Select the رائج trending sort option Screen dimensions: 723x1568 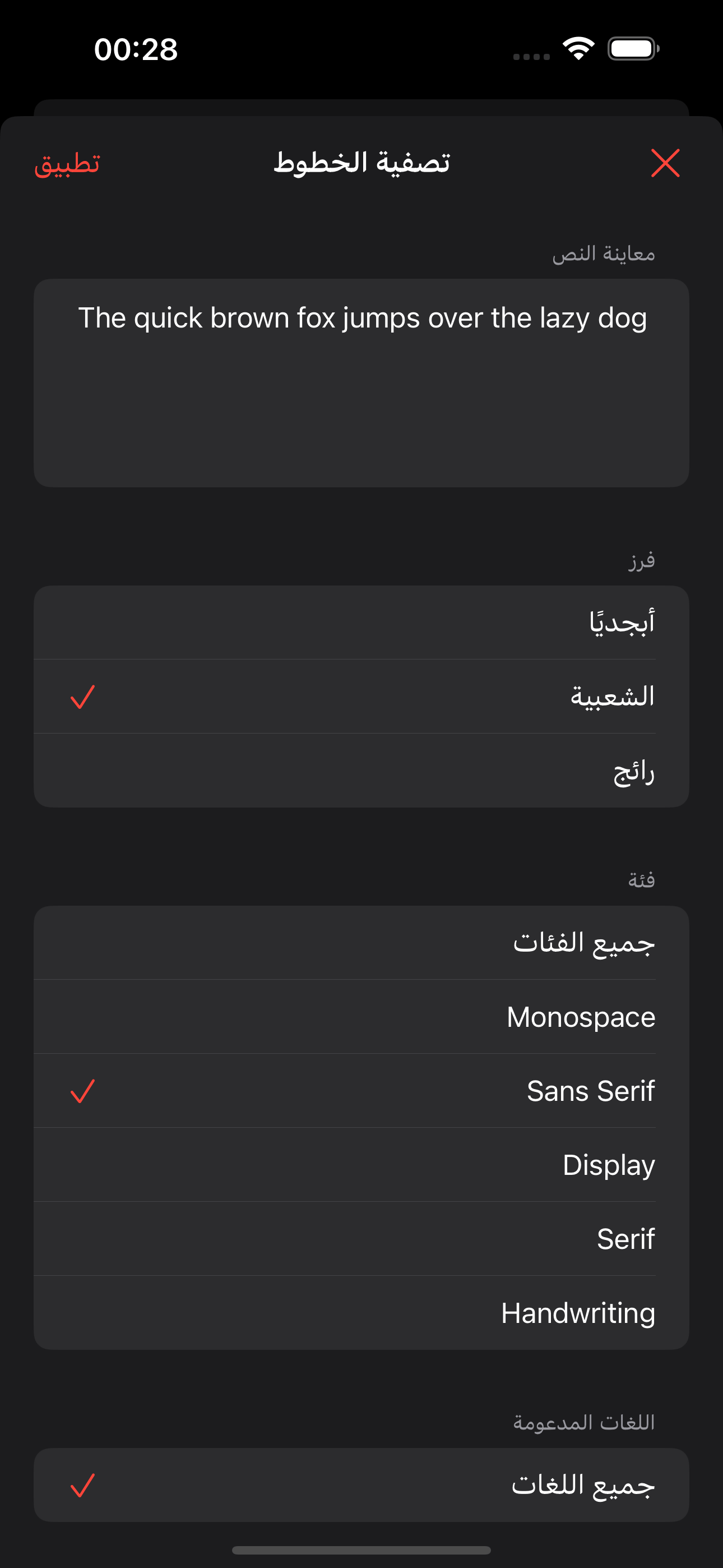[361, 771]
